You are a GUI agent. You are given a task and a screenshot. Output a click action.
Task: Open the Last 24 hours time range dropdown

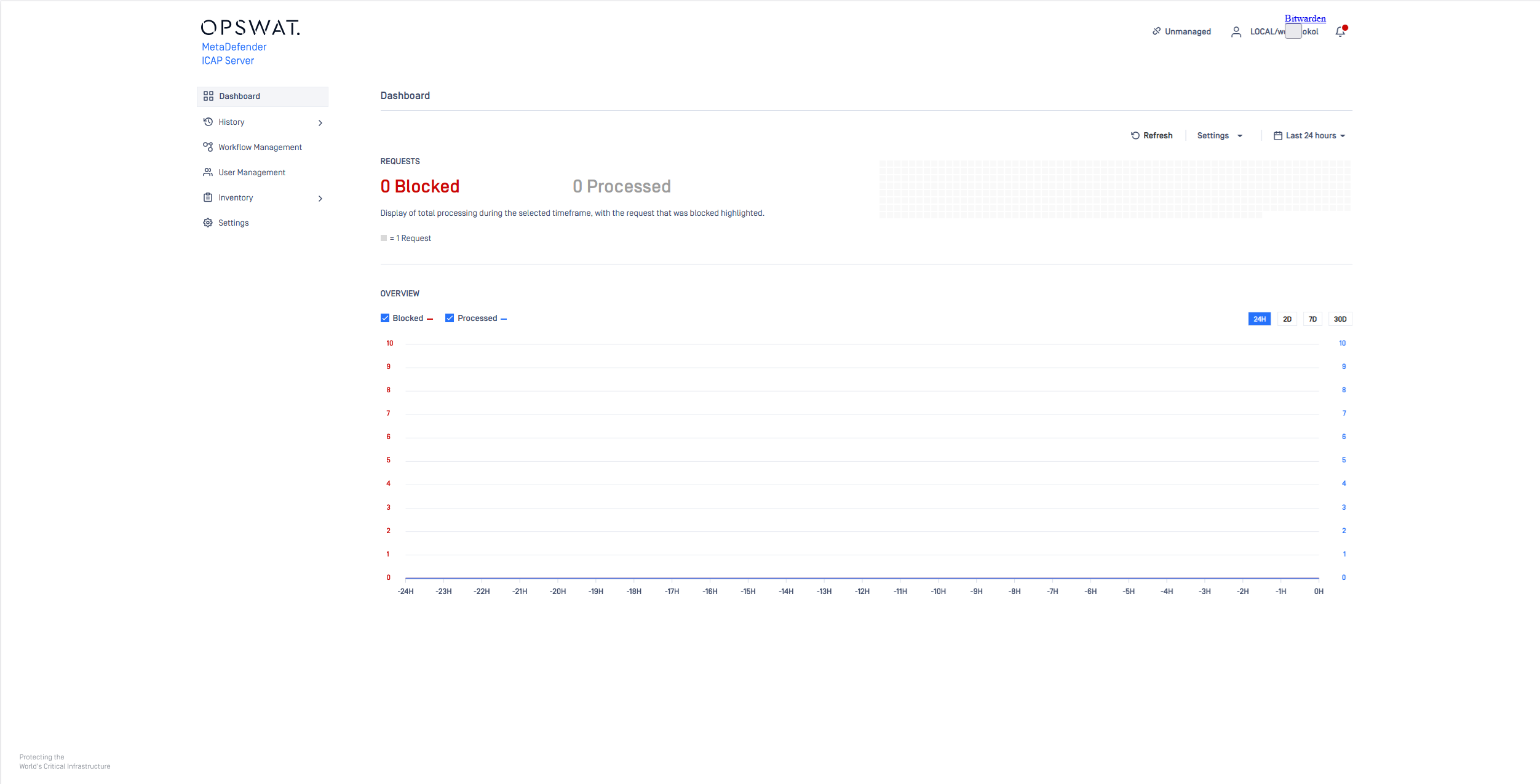(x=1310, y=135)
